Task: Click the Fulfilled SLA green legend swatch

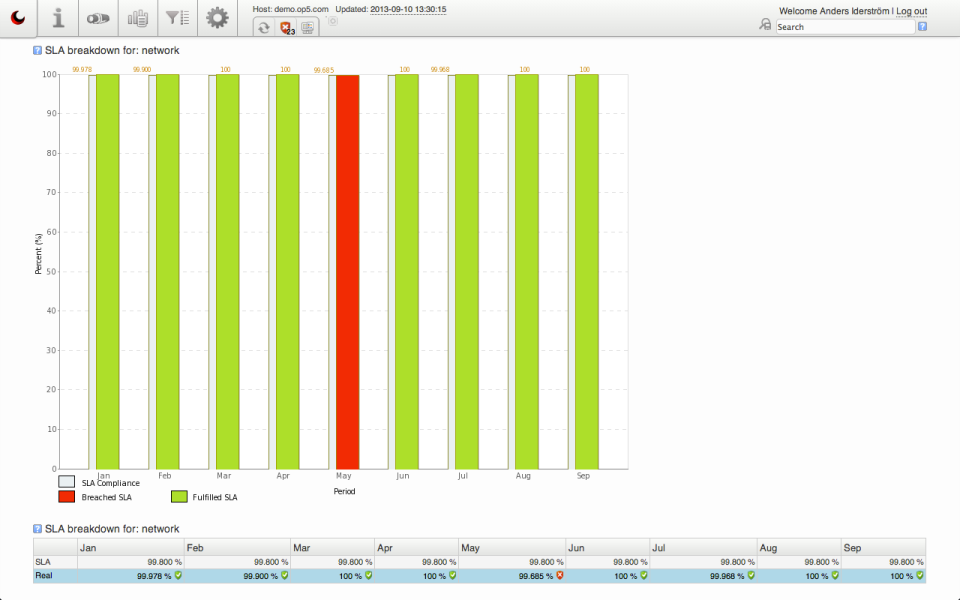Action: tap(179, 497)
